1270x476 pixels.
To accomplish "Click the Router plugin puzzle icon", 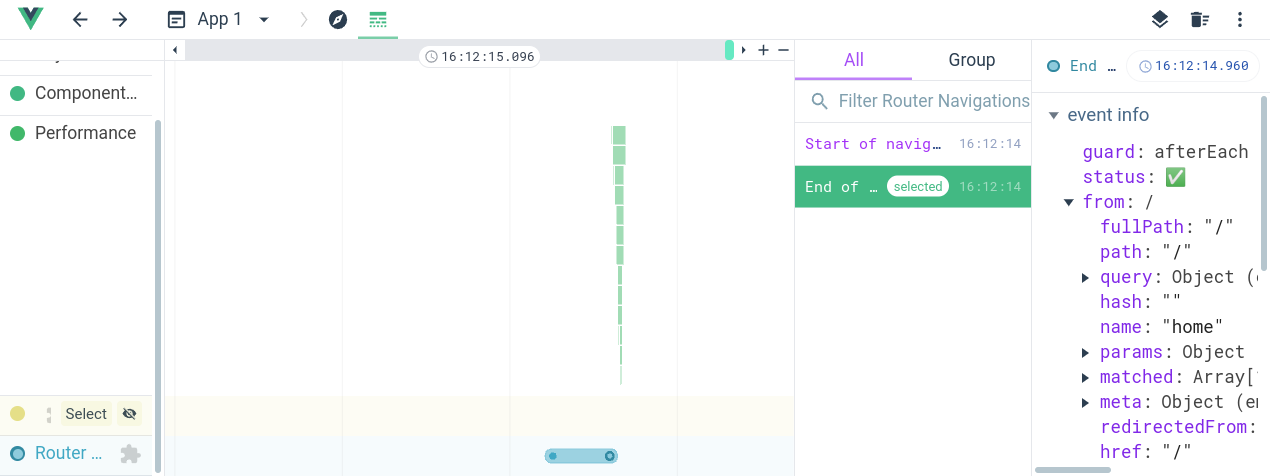I will [x=130, y=454].
